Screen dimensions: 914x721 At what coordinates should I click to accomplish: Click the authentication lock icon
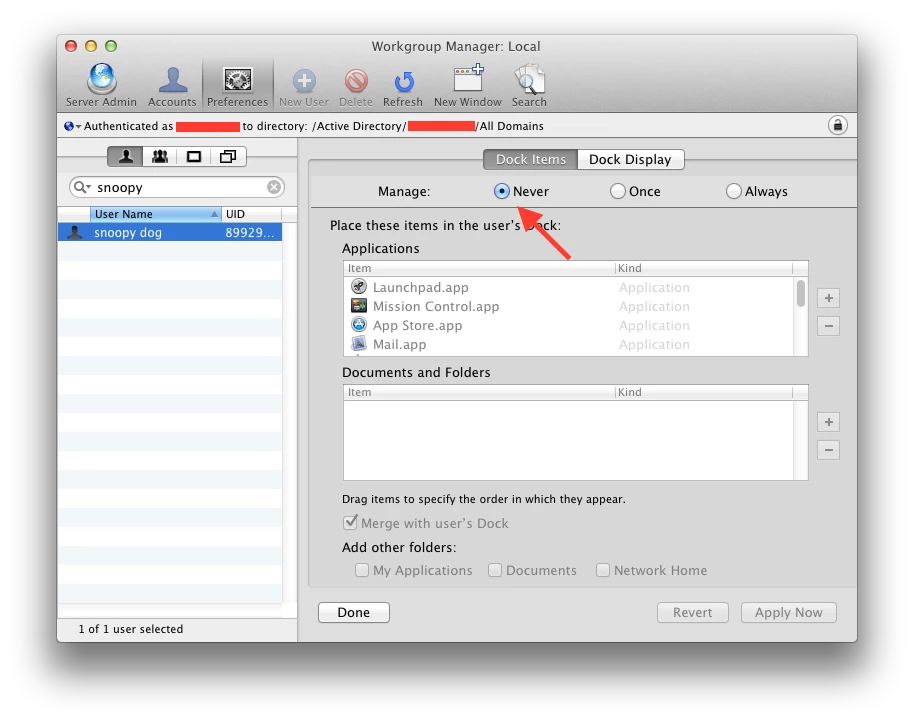click(x=838, y=125)
